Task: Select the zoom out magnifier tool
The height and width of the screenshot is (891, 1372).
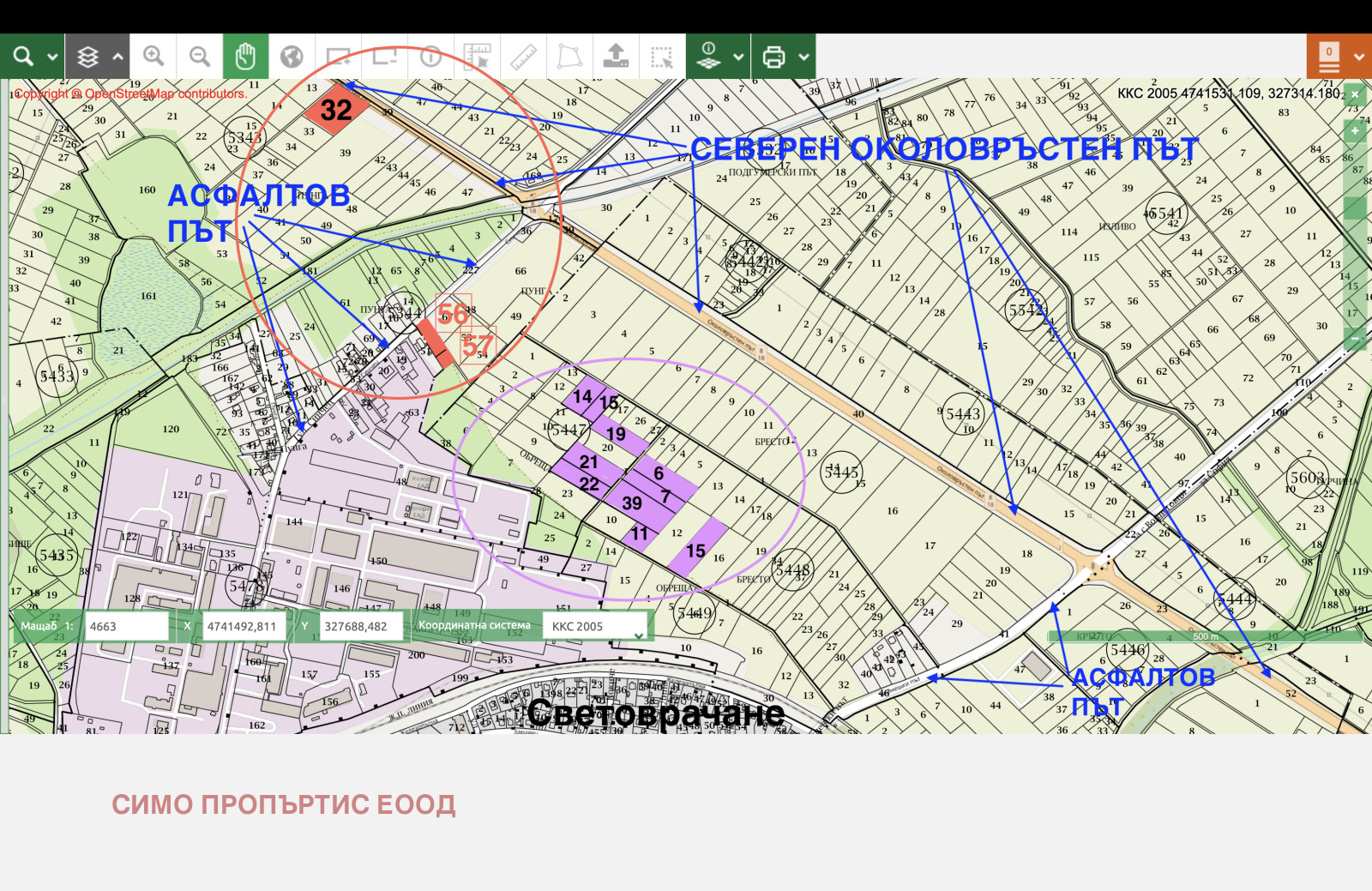Action: [200, 57]
